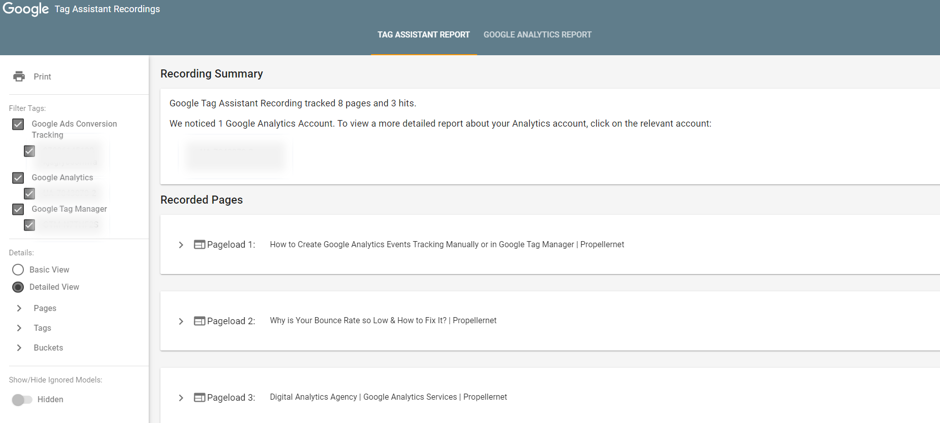Screen dimensions: 940x423
Task: Click Tag Assistant Recordings title
Action: coord(107,9)
